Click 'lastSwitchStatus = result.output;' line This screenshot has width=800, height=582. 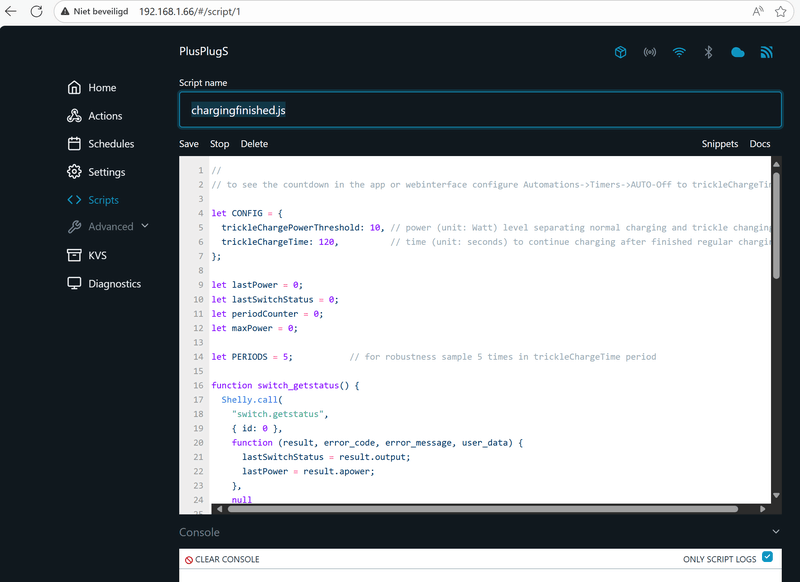326,457
